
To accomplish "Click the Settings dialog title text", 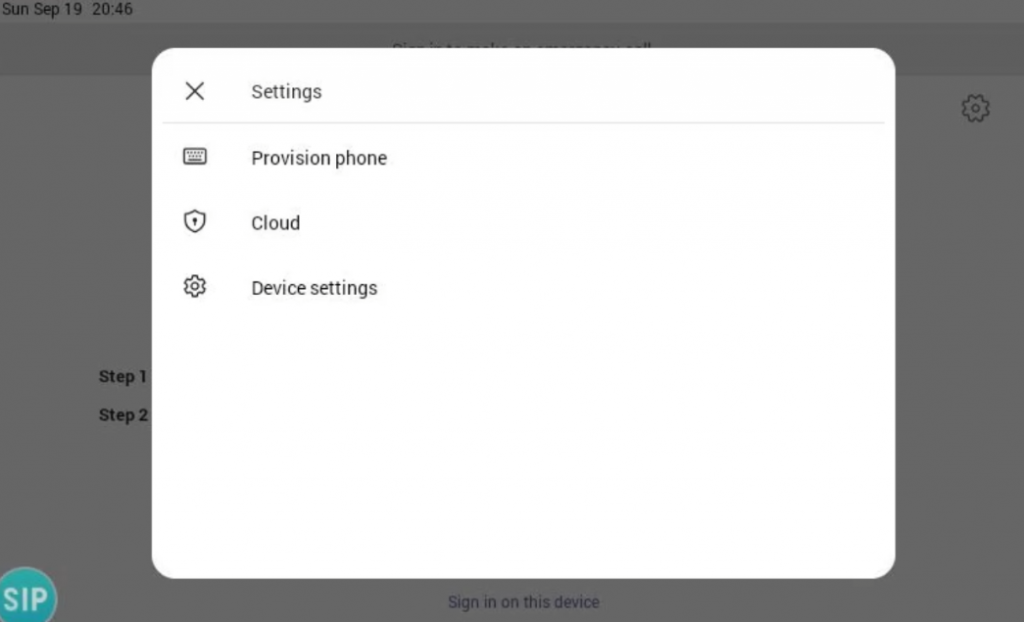I will point(286,91).
